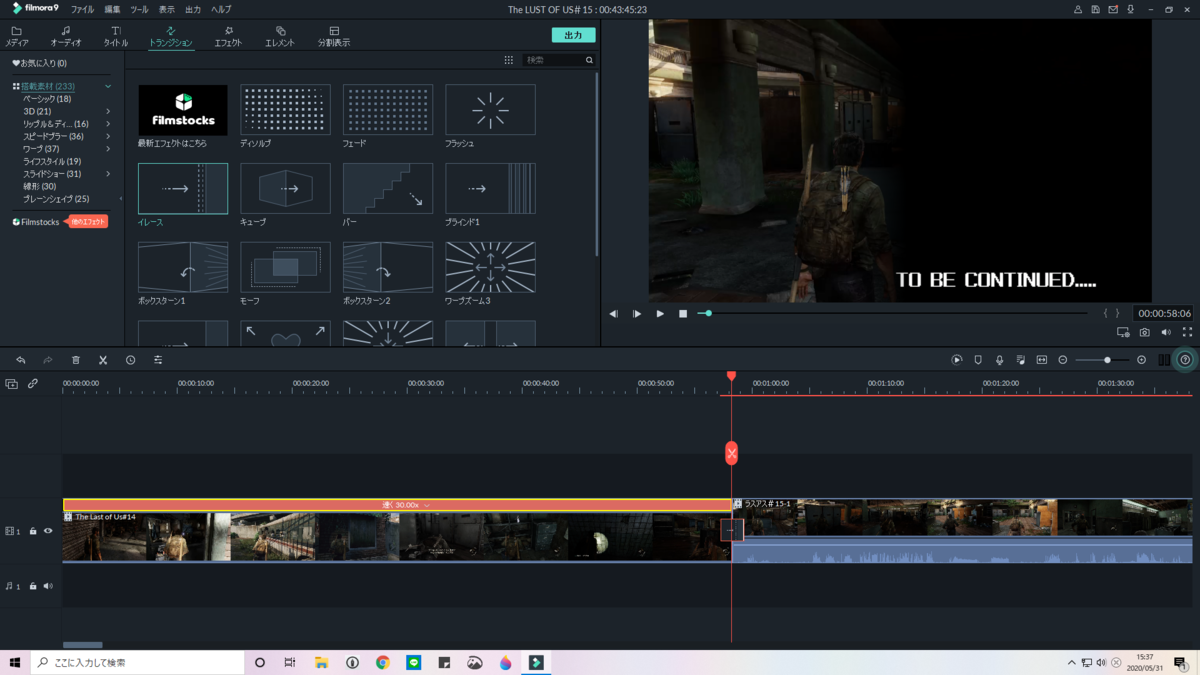Collapse the 搭載素材 (233) category
1200x675 pixels.
pyautogui.click(x=108, y=87)
